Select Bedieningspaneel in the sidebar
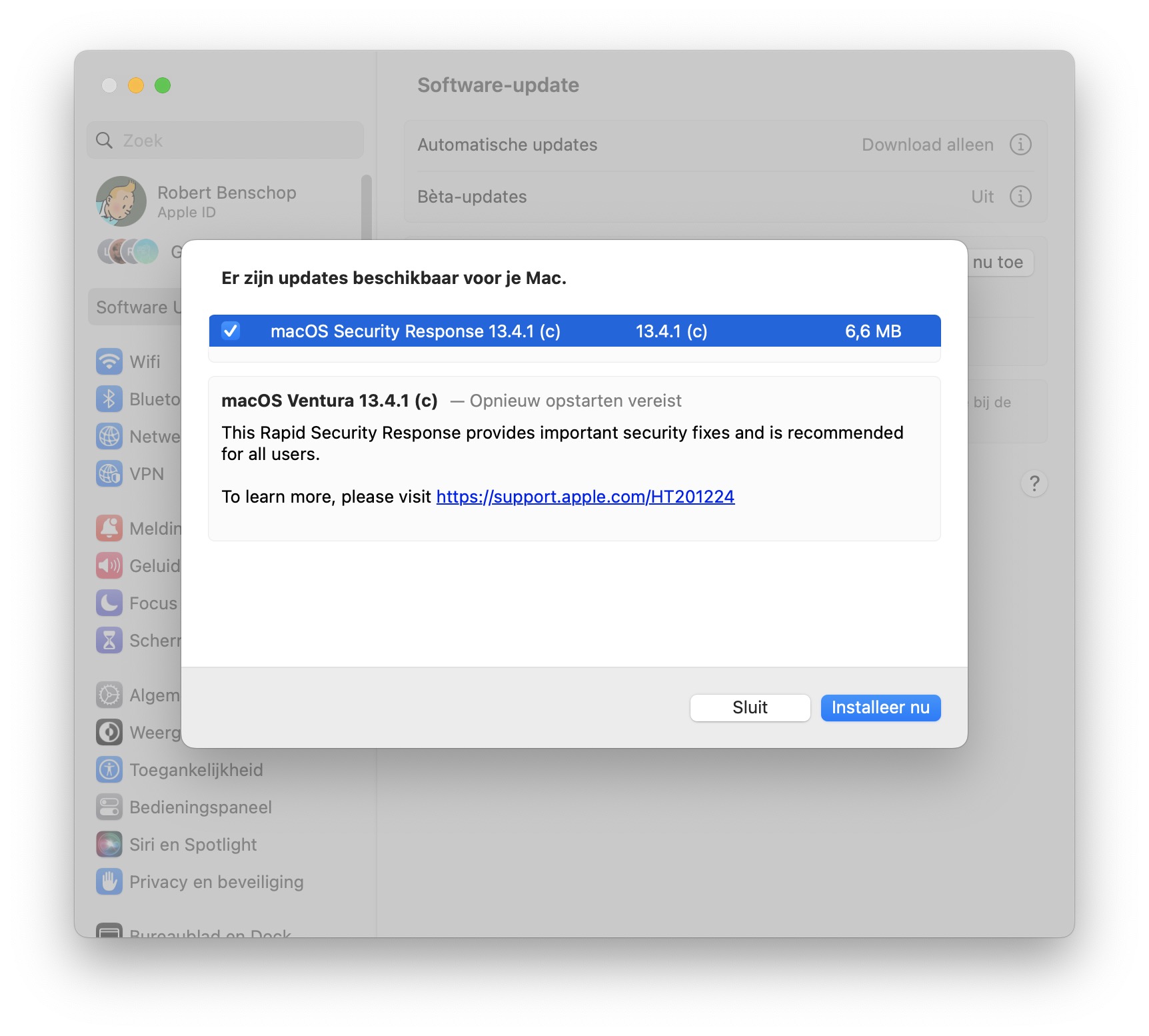This screenshot has width=1149, height=1036. click(x=225, y=807)
